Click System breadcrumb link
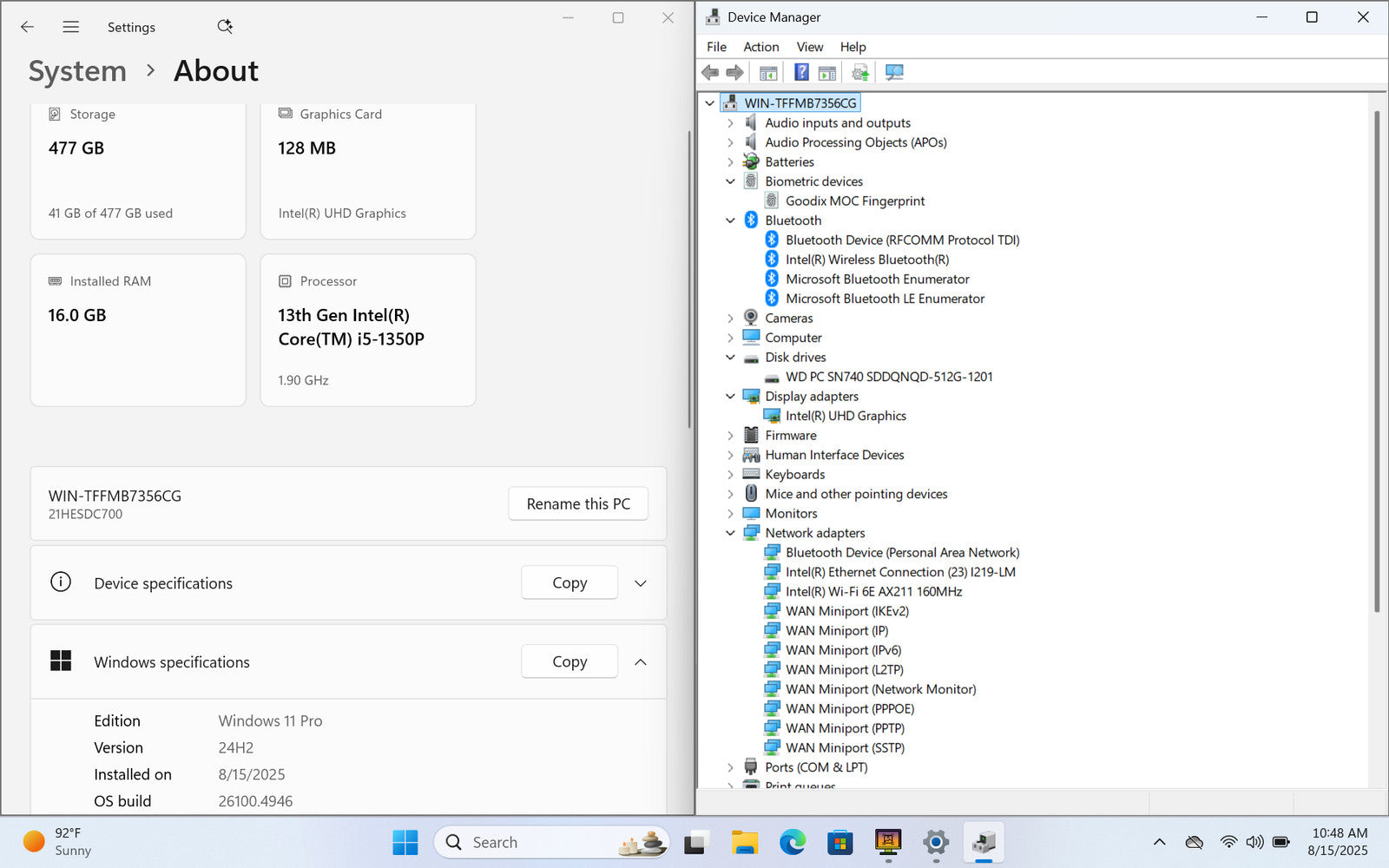This screenshot has width=1389, height=868. click(x=77, y=71)
